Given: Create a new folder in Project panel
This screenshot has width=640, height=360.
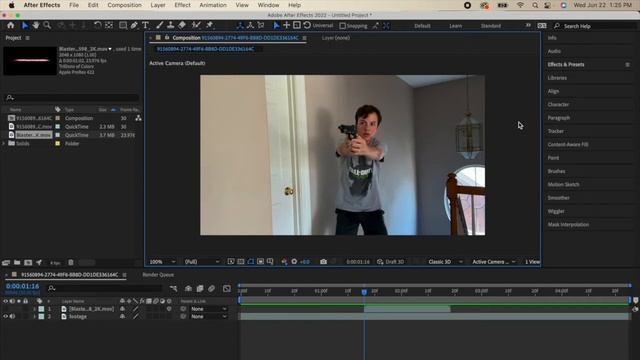Looking at the screenshot, I should [x=17, y=262].
